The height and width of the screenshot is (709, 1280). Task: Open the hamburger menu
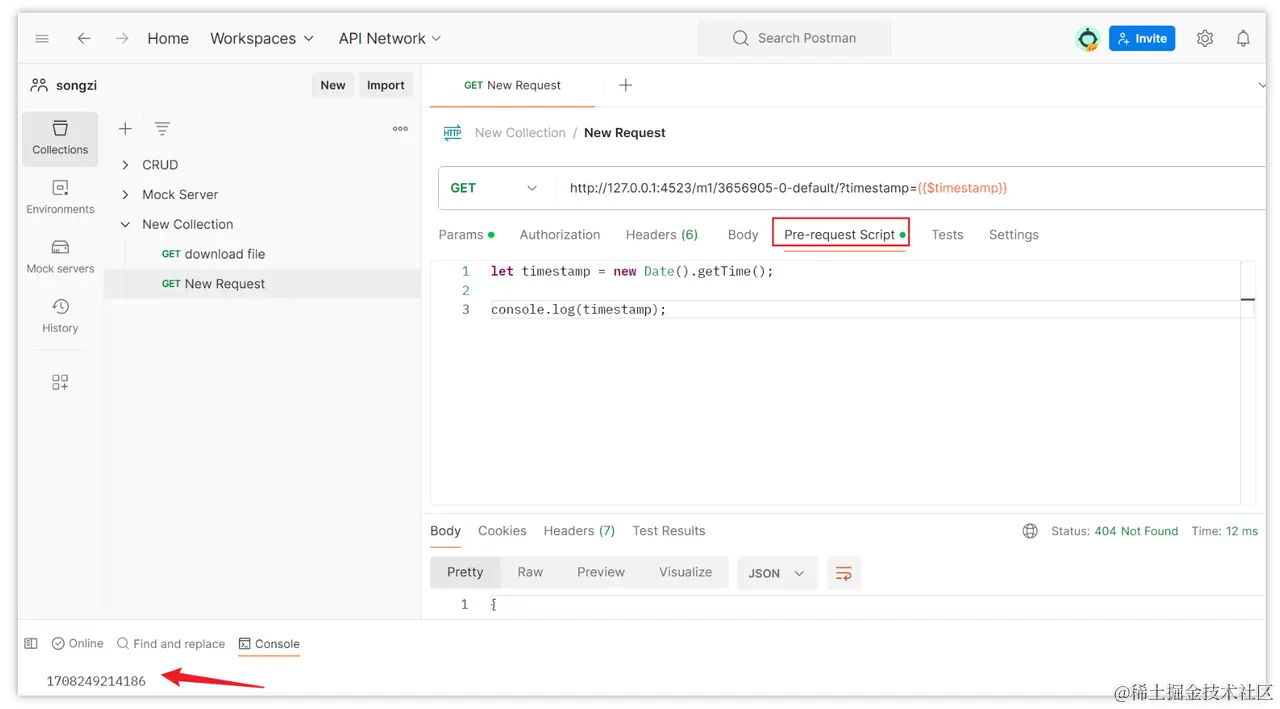pos(42,38)
